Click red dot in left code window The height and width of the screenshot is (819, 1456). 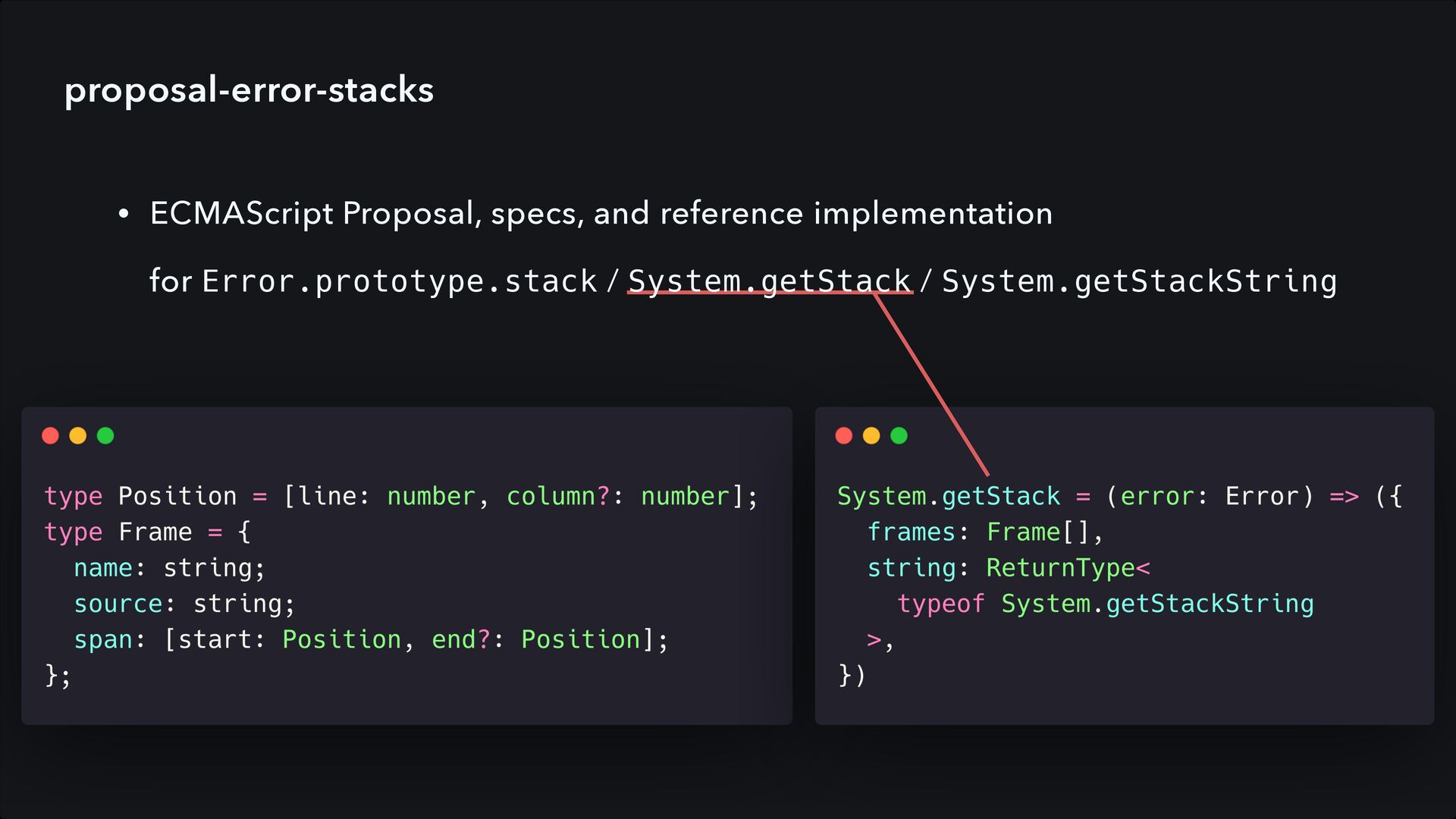tap(50, 435)
